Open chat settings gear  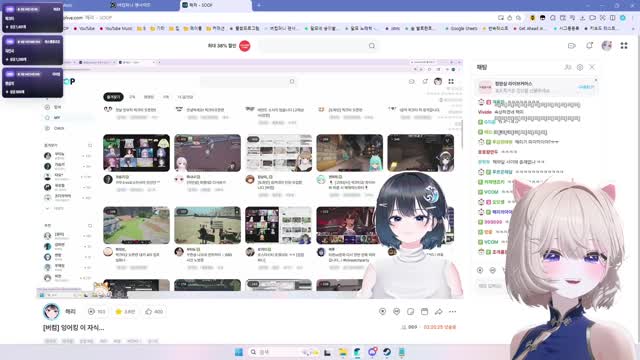click(x=580, y=67)
